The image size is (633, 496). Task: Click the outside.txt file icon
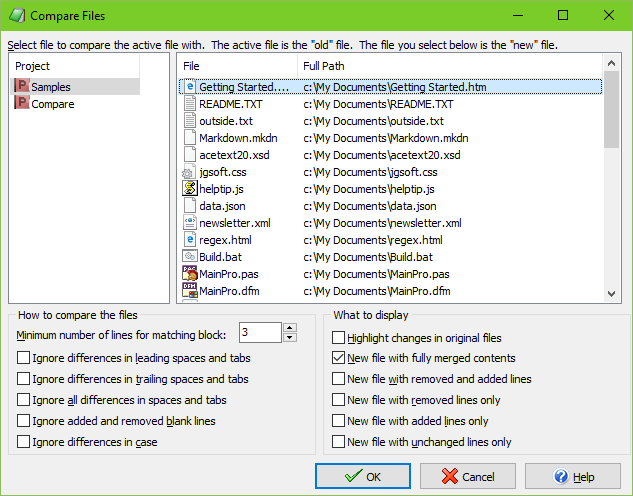(x=190, y=121)
